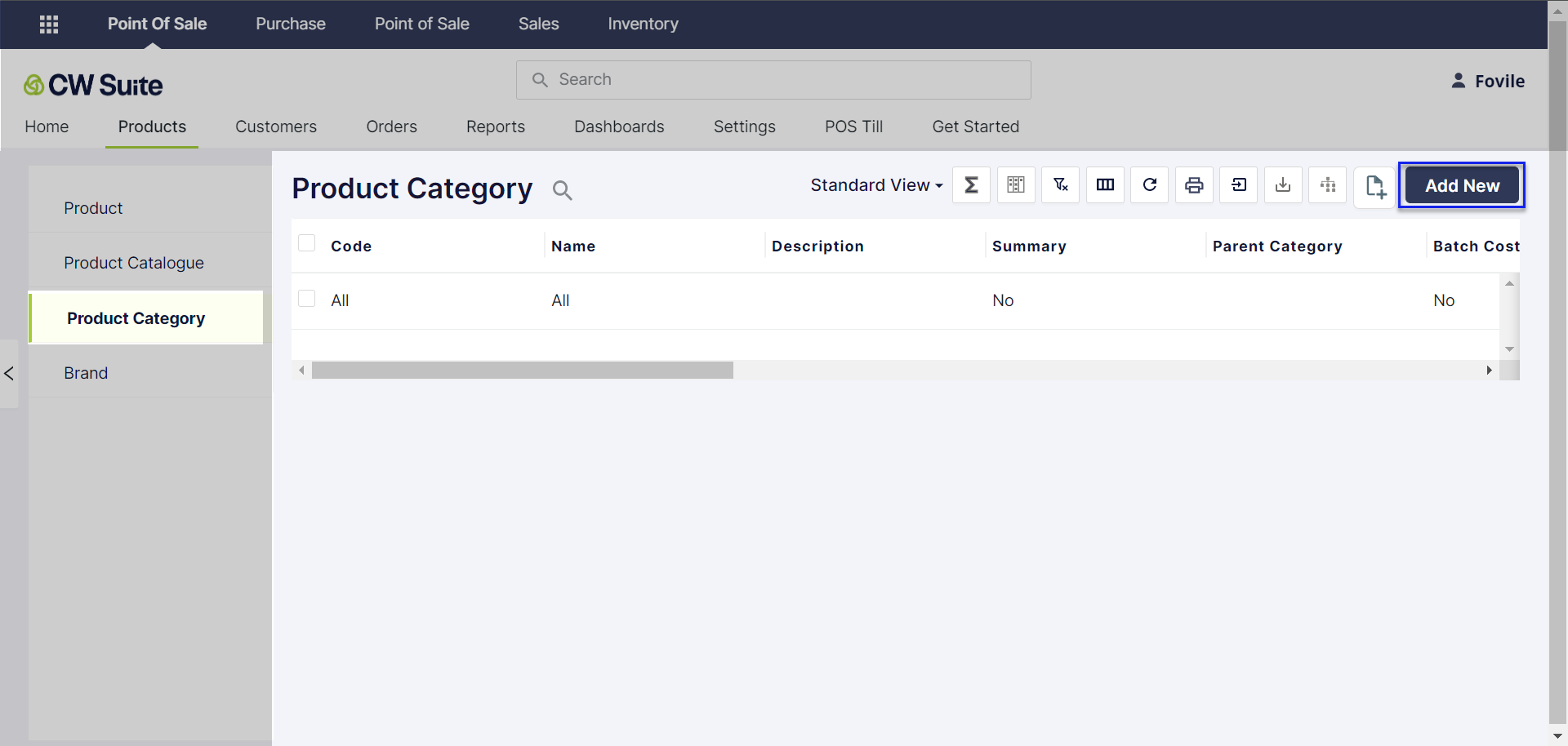Click the horizontal scrollbar under the table

click(x=523, y=371)
